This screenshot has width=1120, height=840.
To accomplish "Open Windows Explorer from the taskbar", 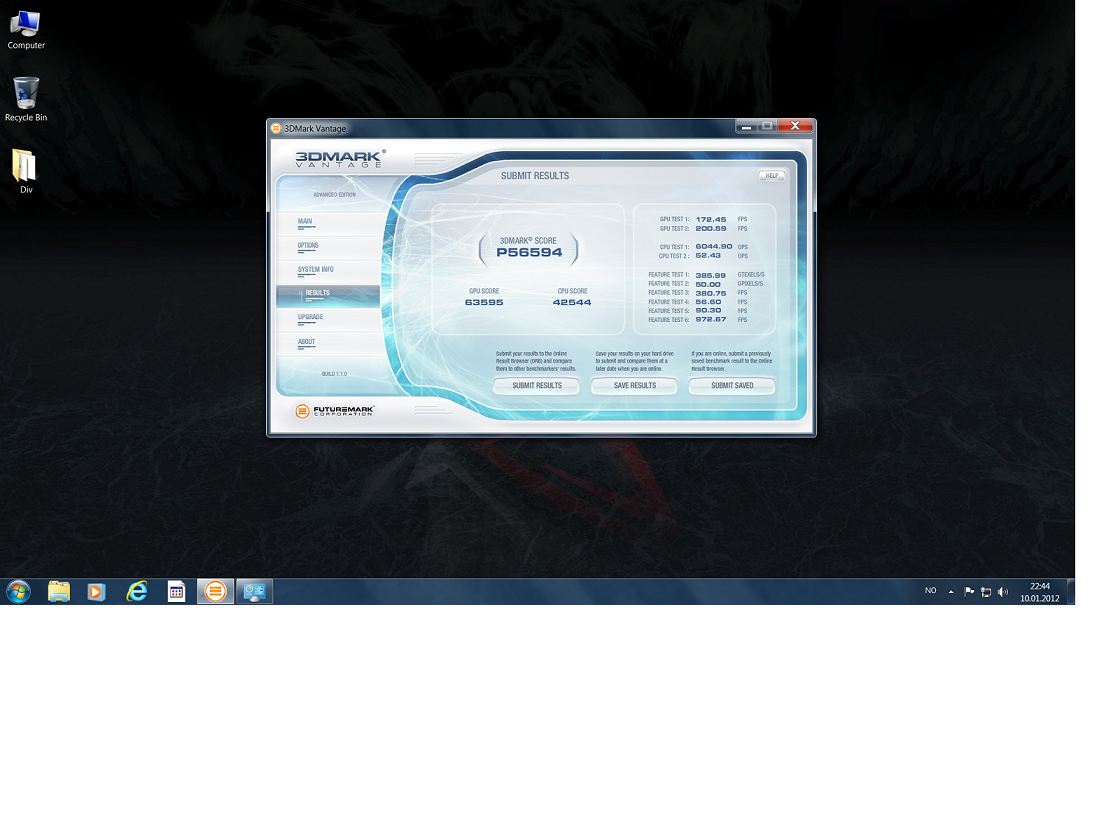I will [59, 591].
